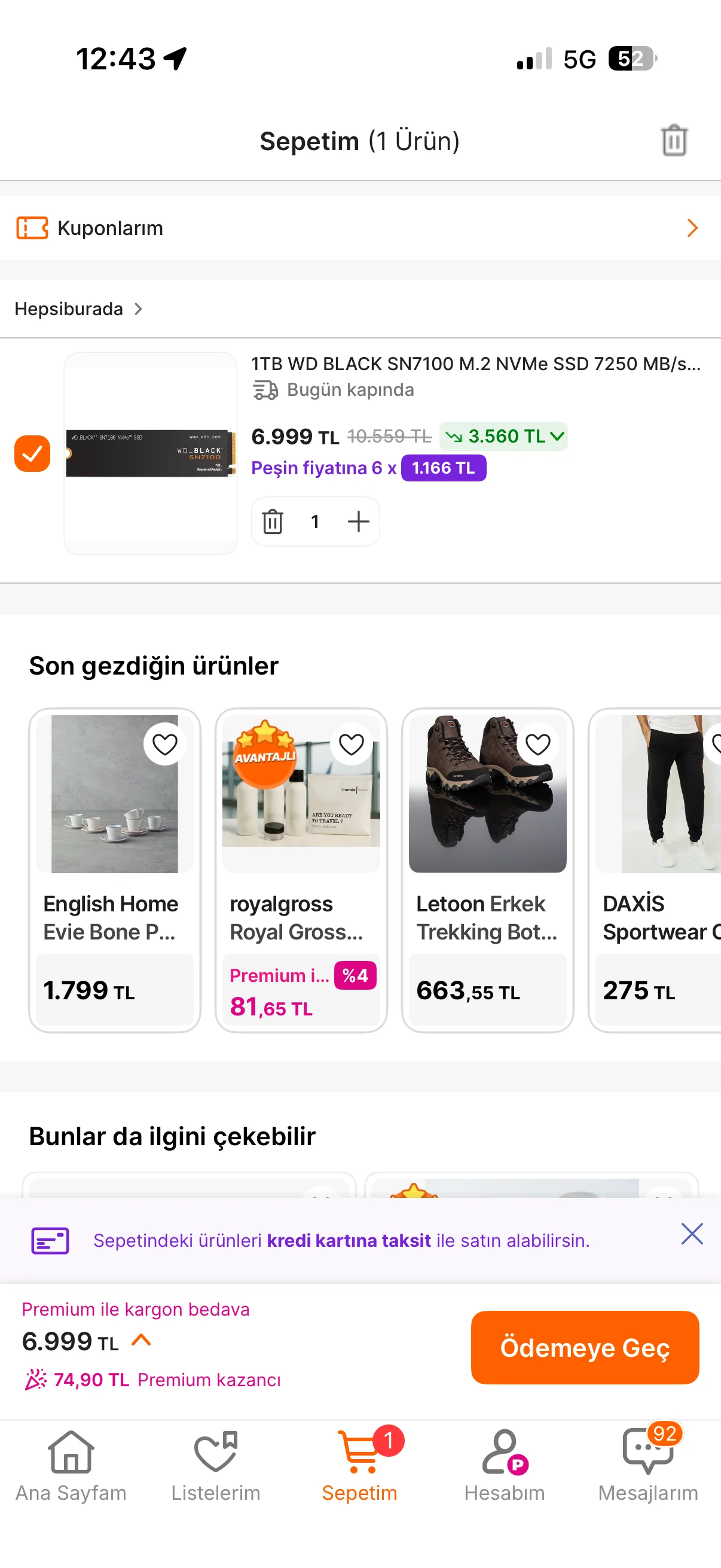Expand the 3.560 TL discount details
721x1568 pixels.
pos(504,437)
